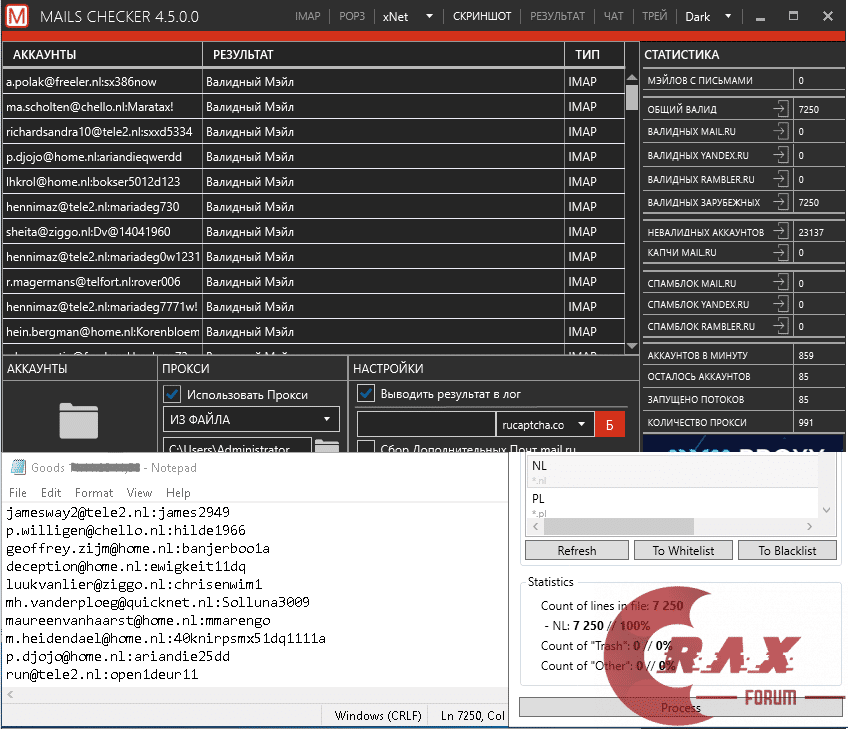Open ЧАТ menu item
The image size is (848, 729).
[613, 16]
